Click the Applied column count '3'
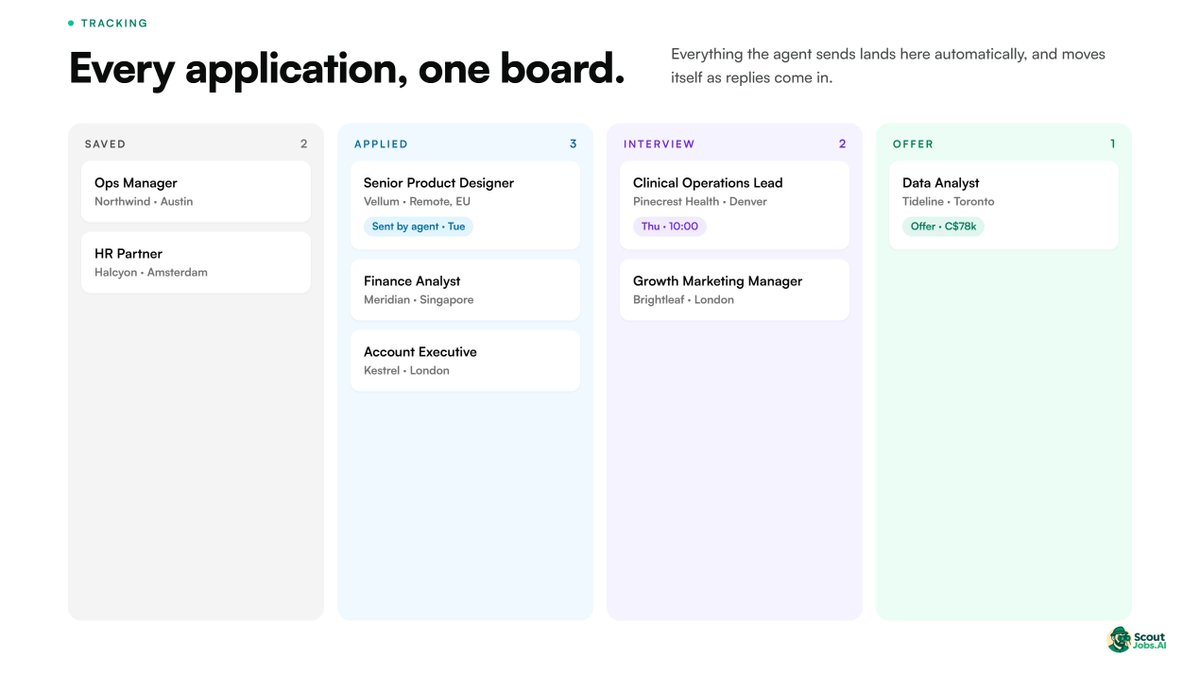 point(573,144)
